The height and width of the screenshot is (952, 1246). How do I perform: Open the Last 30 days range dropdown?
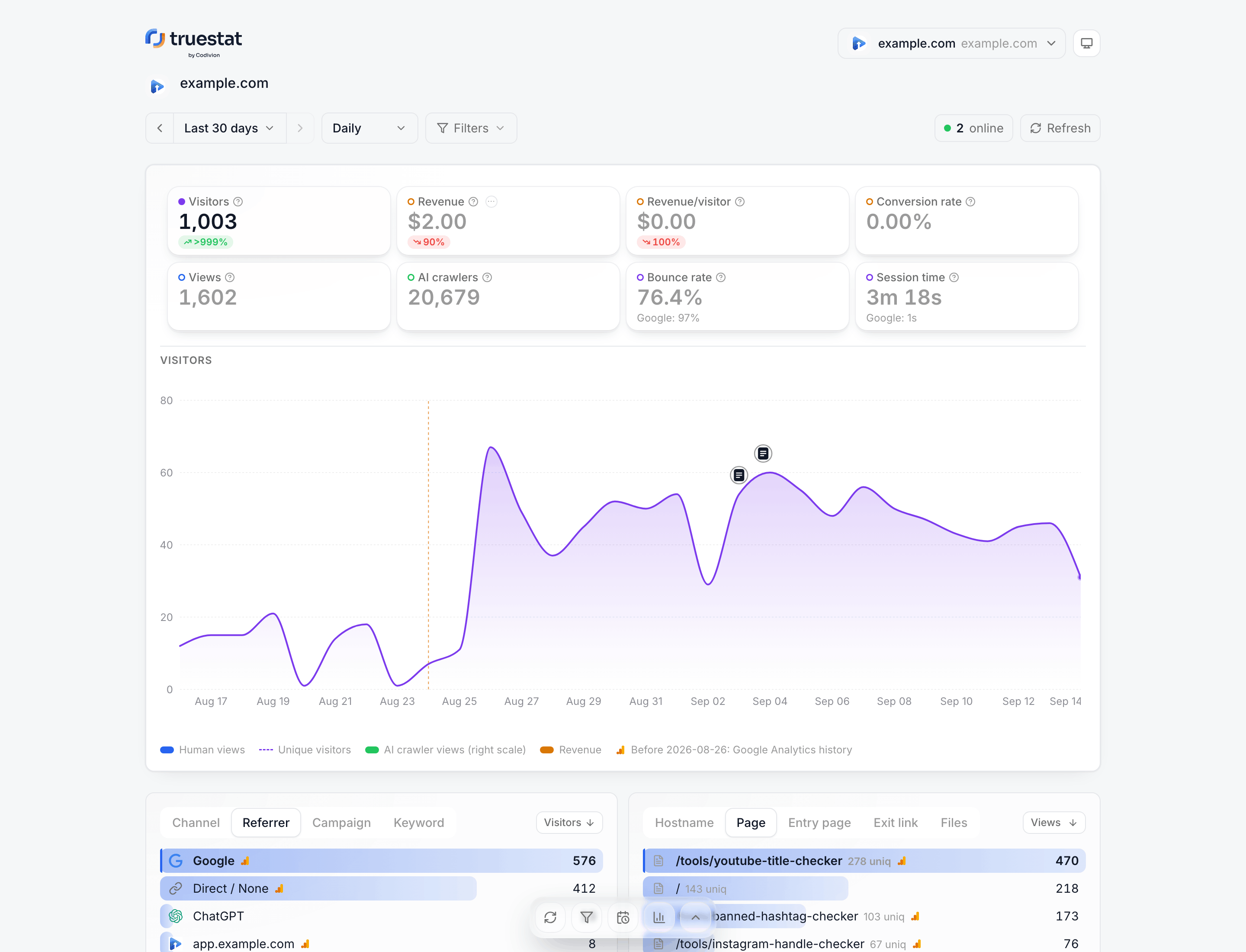[229, 128]
